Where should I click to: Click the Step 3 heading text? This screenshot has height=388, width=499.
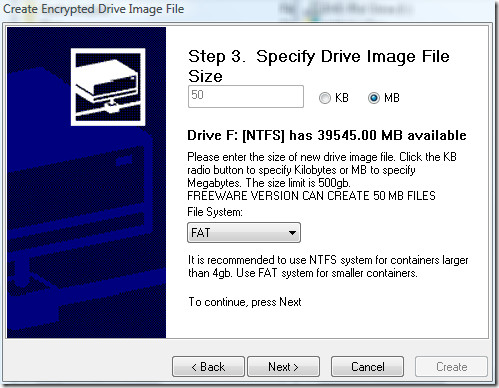(319, 66)
